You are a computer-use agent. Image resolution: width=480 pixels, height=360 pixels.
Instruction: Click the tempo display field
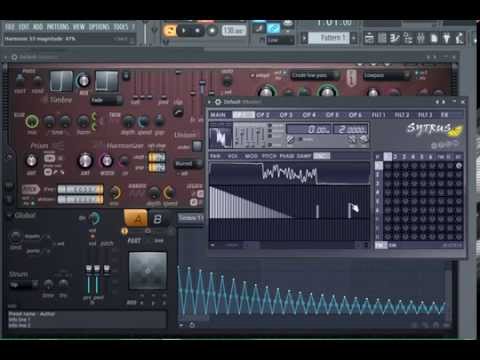tap(234, 31)
